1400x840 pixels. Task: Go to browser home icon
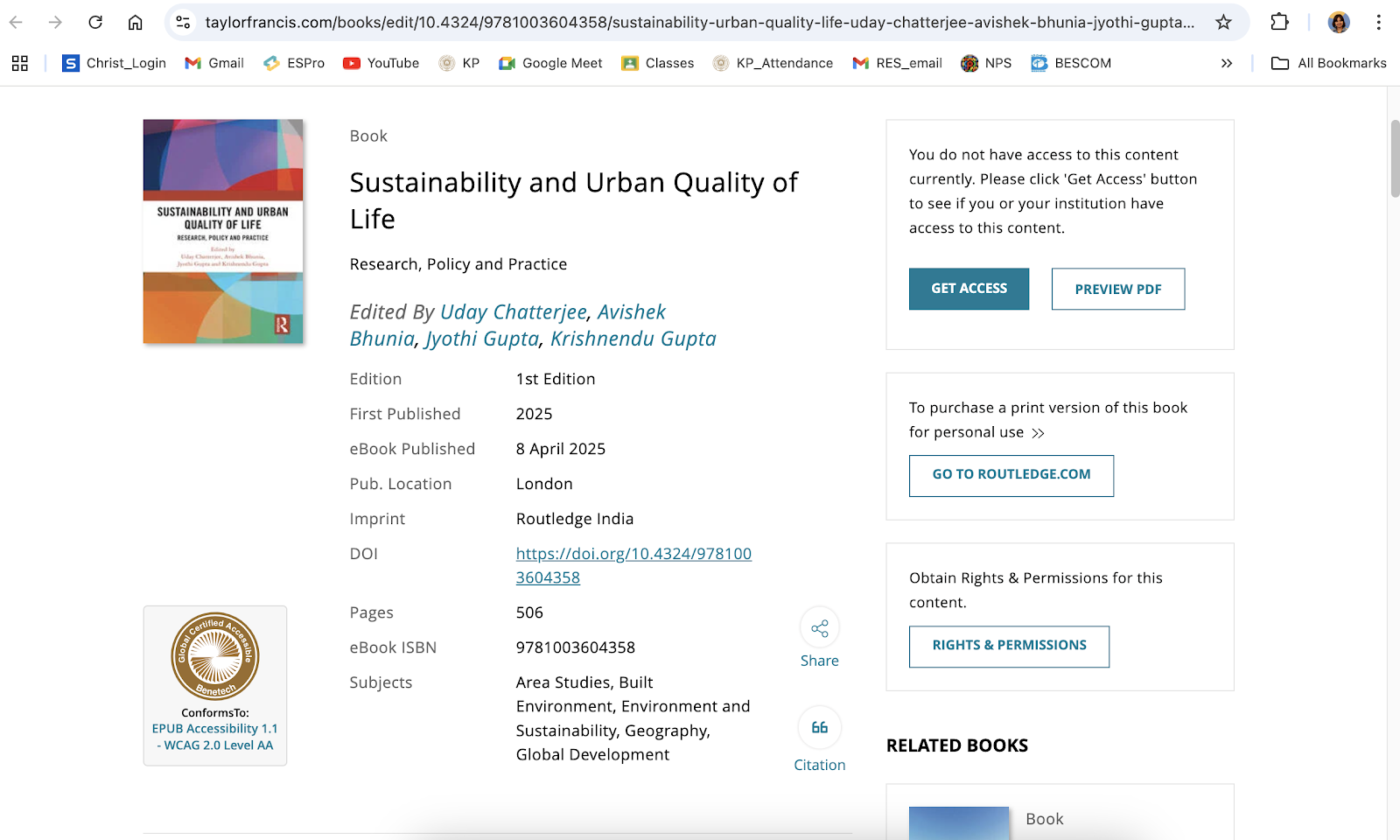(135, 22)
